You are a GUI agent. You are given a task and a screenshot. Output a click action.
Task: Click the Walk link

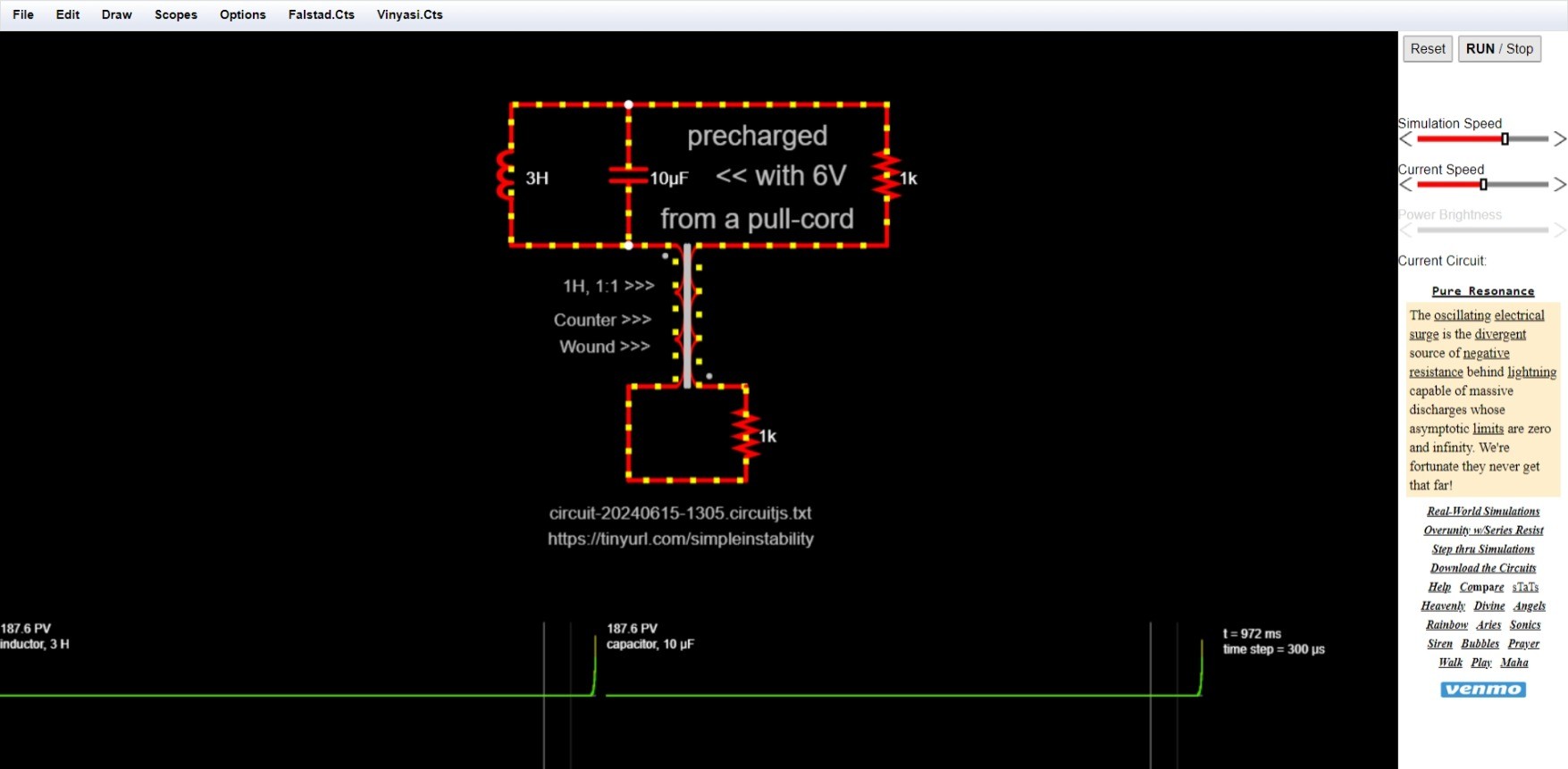1450,663
